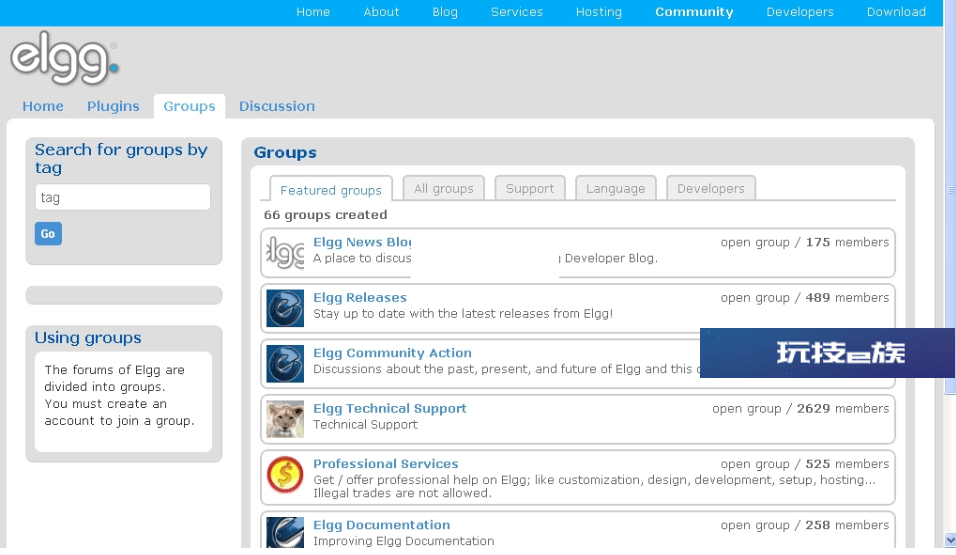Go to Home in the top navigation
The image size is (956, 555).
(313, 12)
